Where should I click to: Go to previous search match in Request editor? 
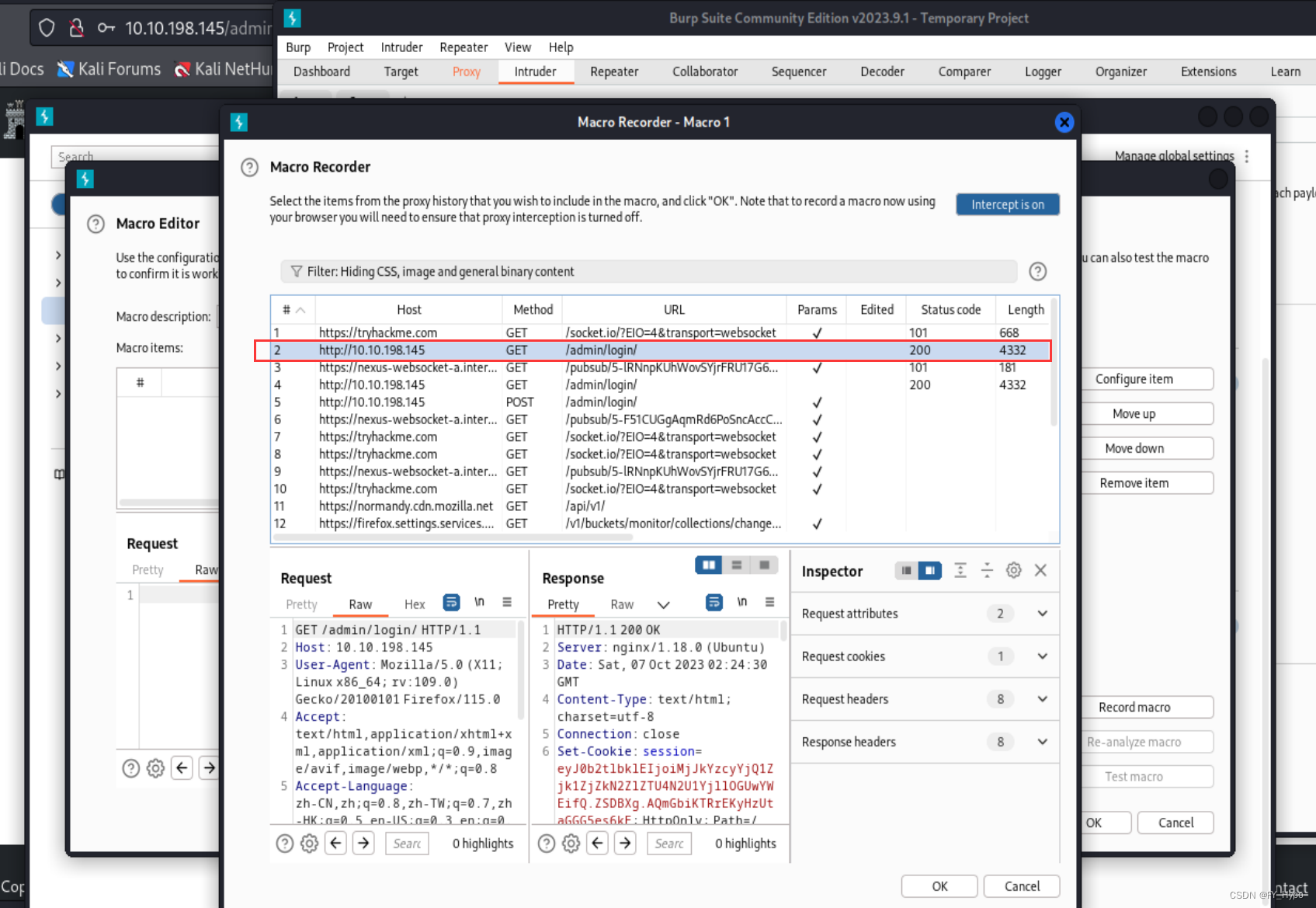pyautogui.click(x=335, y=843)
